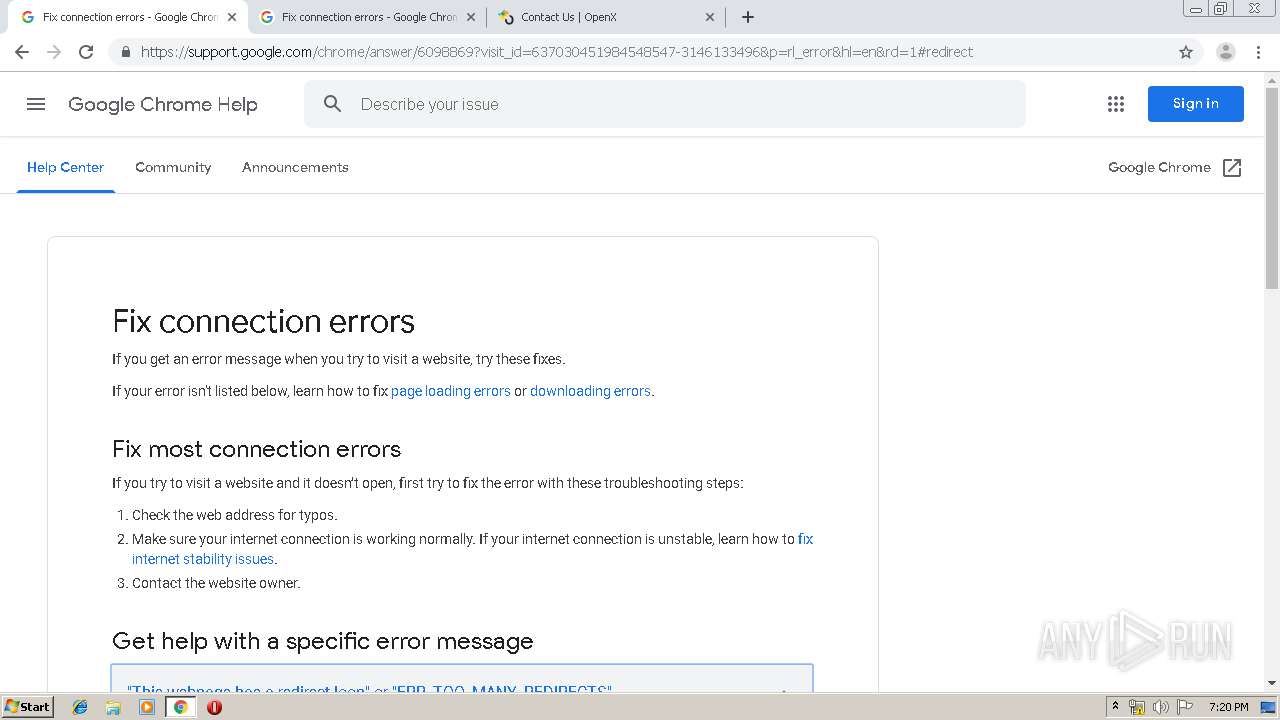Go to the Google Chrome Help home title
The image size is (1280, 720).
[163, 104]
